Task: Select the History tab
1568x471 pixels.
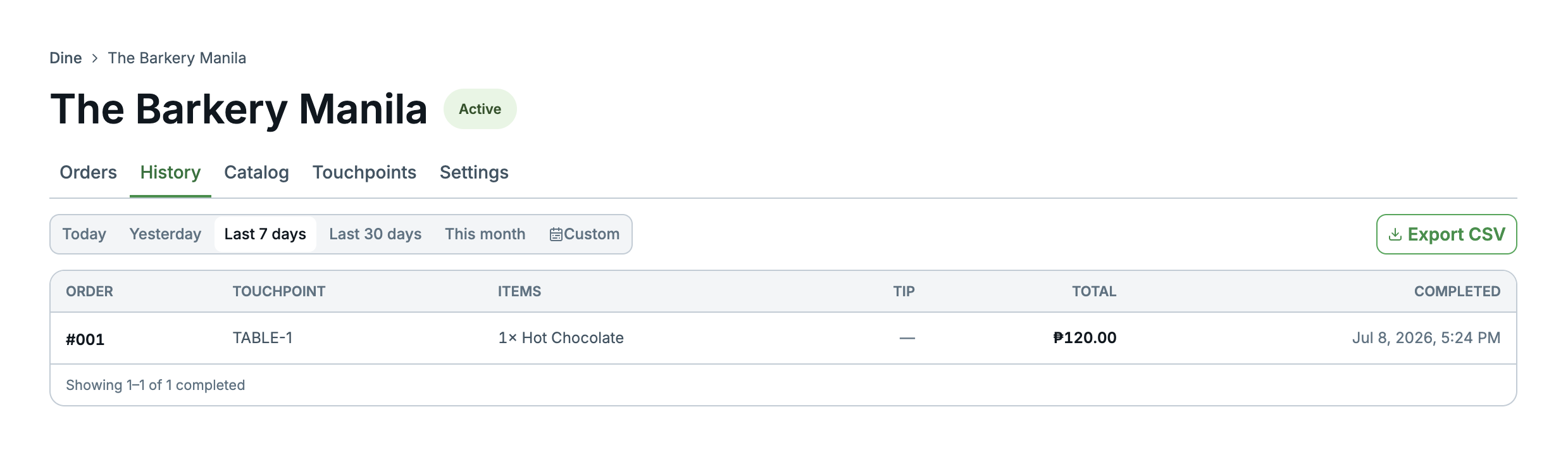Action: pos(170,172)
